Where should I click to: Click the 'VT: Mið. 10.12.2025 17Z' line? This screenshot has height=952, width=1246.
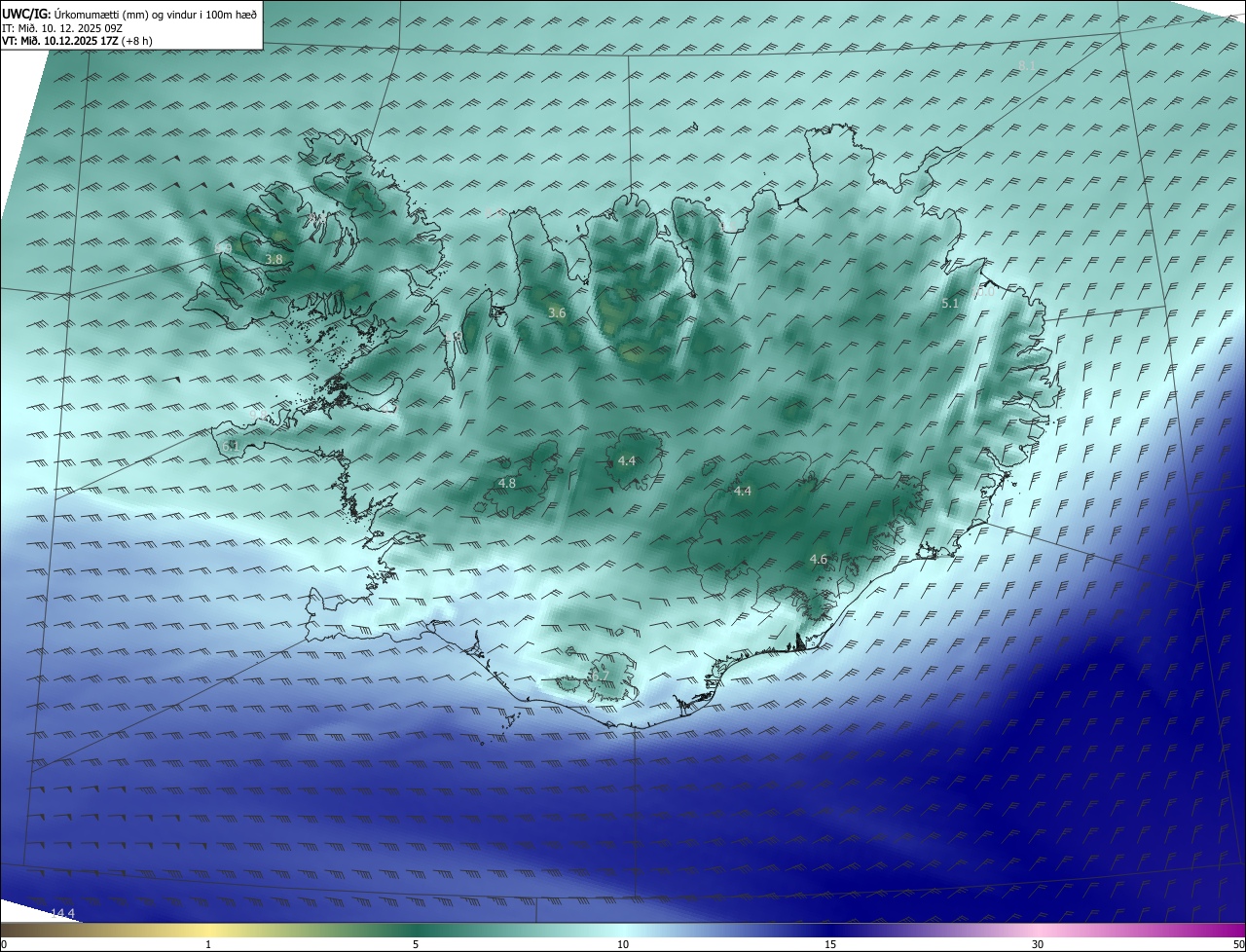pos(77,41)
